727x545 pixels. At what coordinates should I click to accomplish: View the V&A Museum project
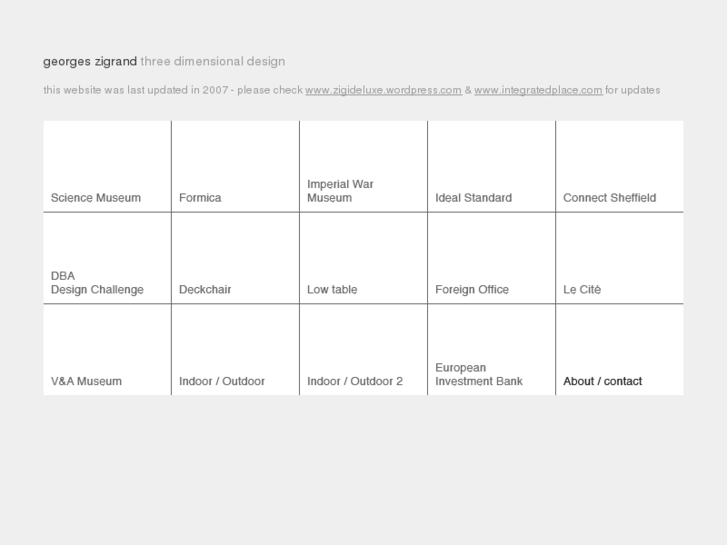86,381
